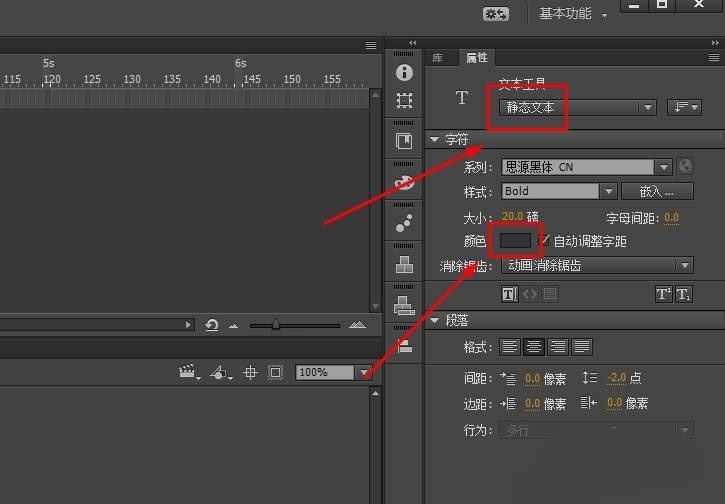Screen dimensions: 725x504
Task: Click the left margin value 0.0
Action: [x=532, y=404]
